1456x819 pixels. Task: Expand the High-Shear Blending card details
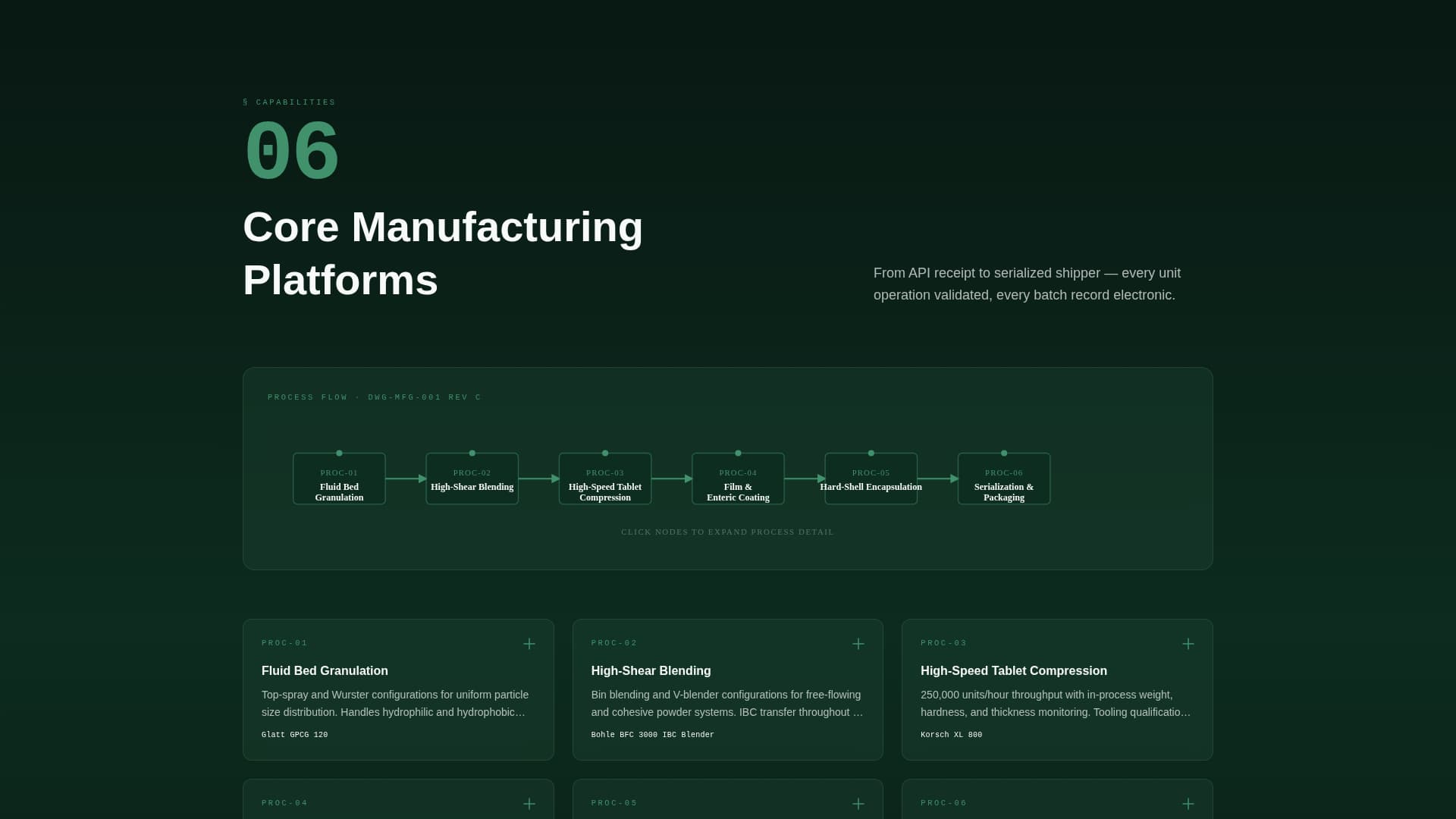(x=858, y=644)
